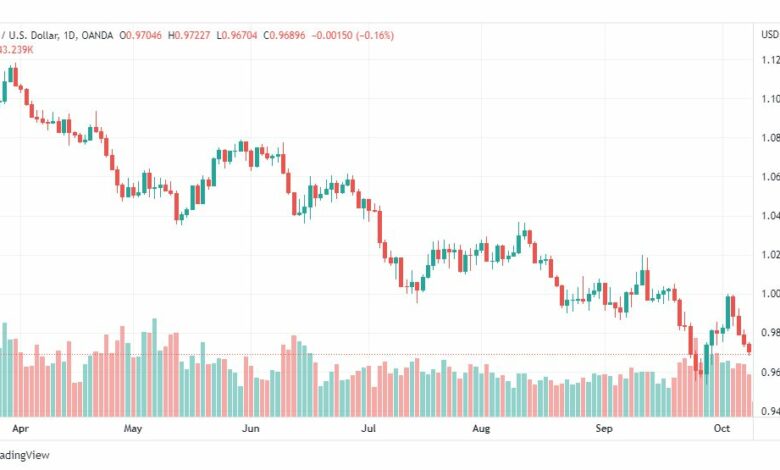Open the TradingView attribution link
This screenshot has height=470, width=780.
coord(24,455)
